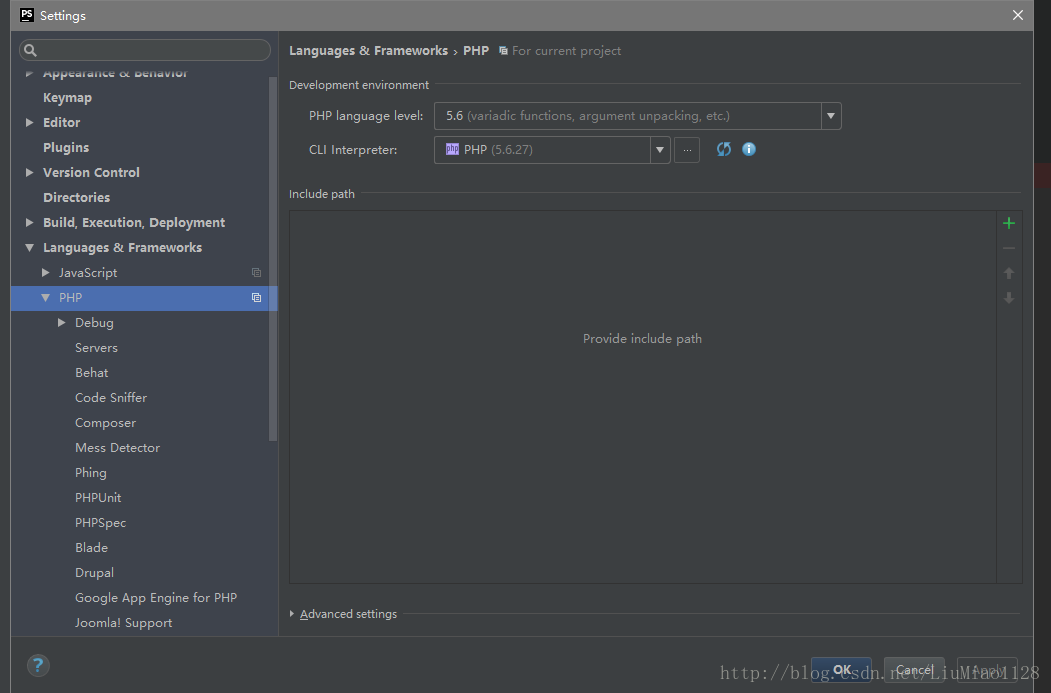This screenshot has height=693, width=1051.
Task: Open PHP language level dropdown arrow
Action: [x=831, y=116]
